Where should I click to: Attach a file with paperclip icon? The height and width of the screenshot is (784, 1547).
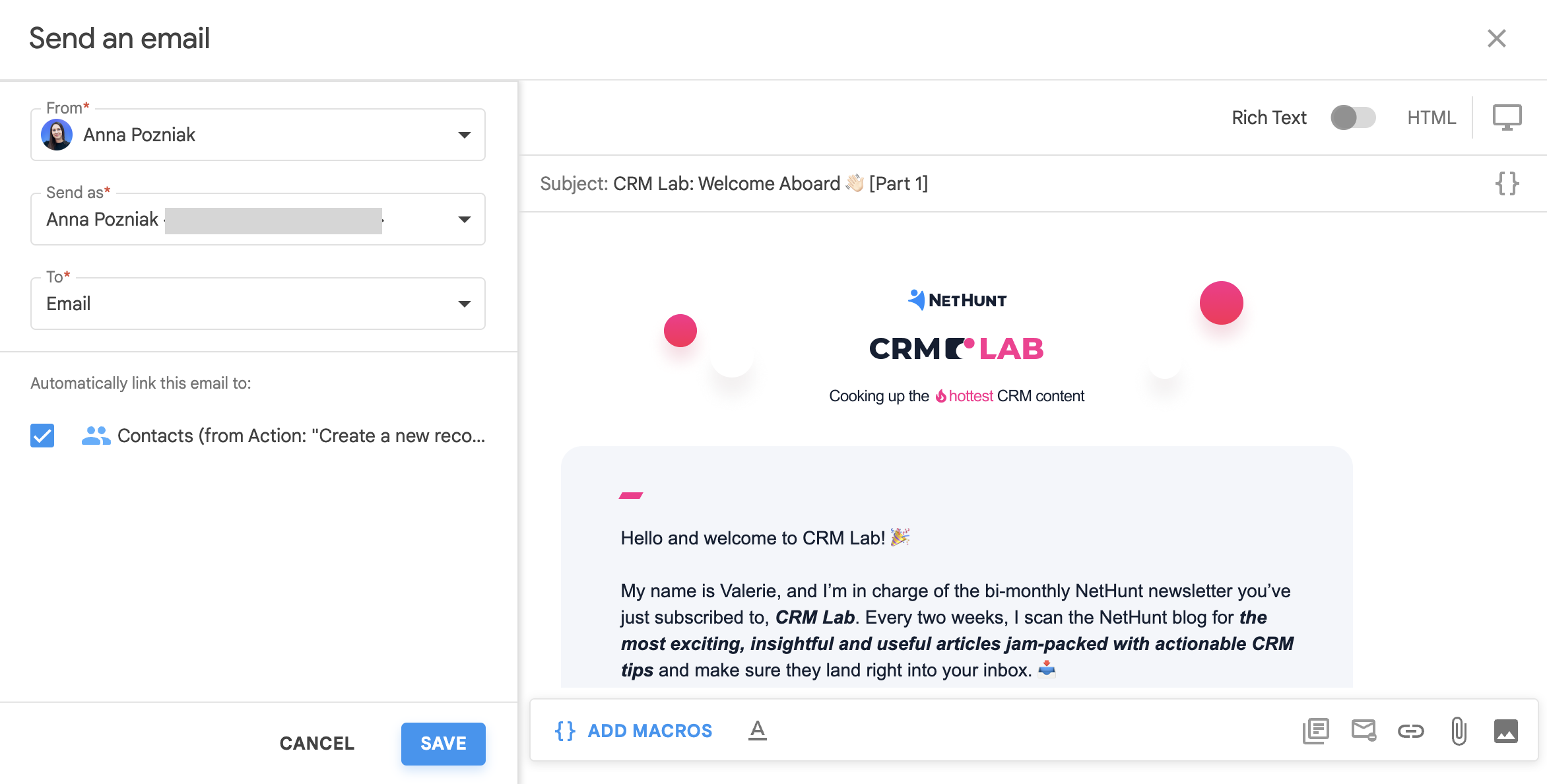point(1459,731)
